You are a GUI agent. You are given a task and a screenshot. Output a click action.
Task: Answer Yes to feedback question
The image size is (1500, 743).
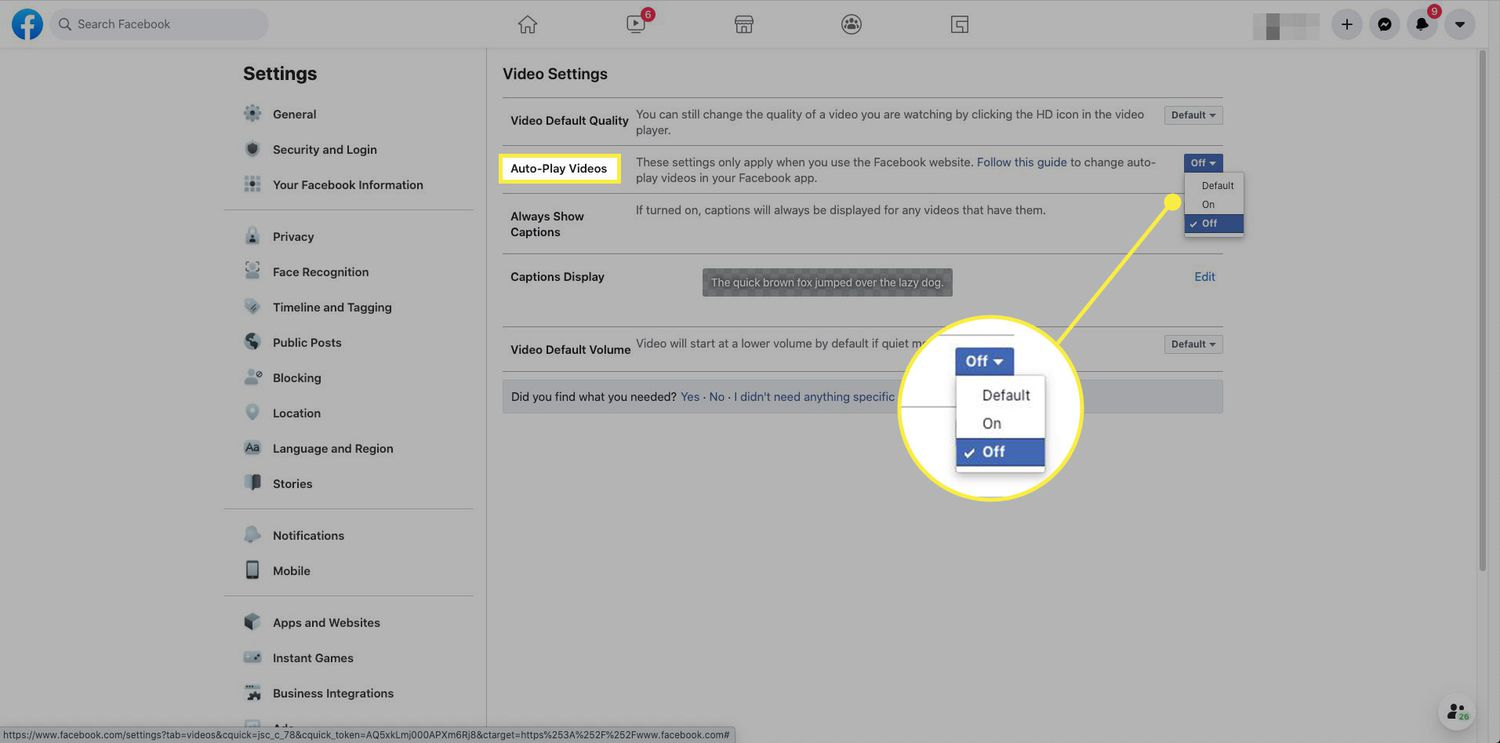(x=690, y=397)
